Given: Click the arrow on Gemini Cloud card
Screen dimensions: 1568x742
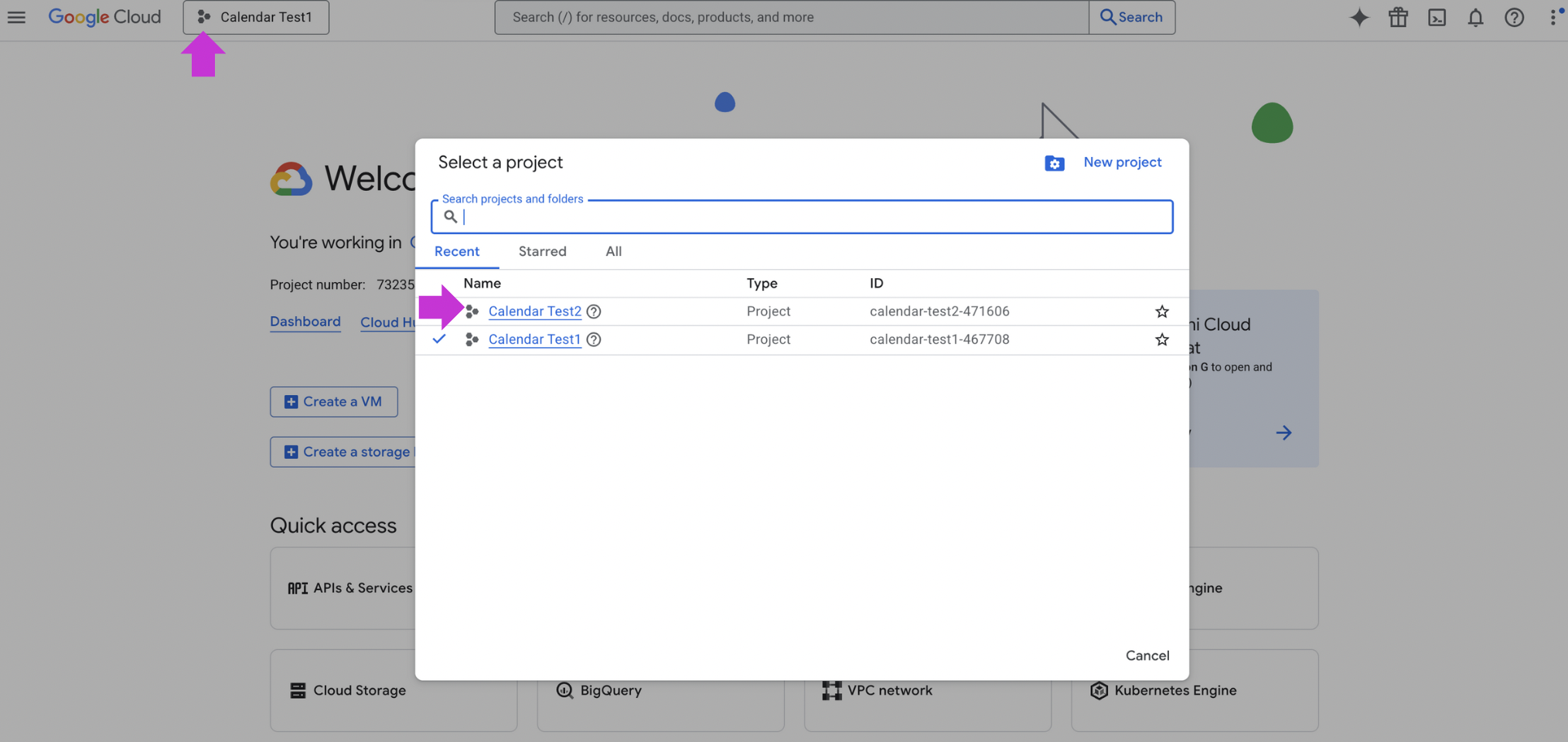Looking at the screenshot, I should click(1283, 433).
